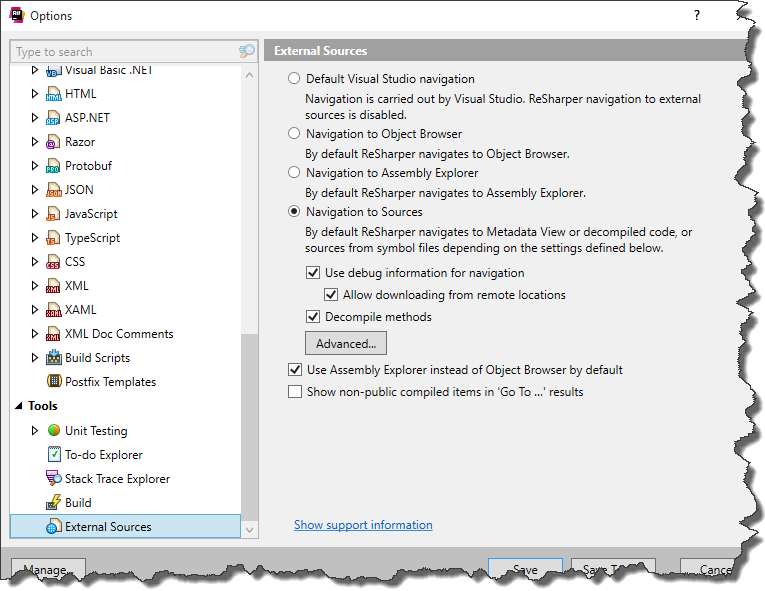Toggle Use Assembly Explorer instead of Object Browser
Screen dimensions: 765x591
pyautogui.click(x=295, y=369)
